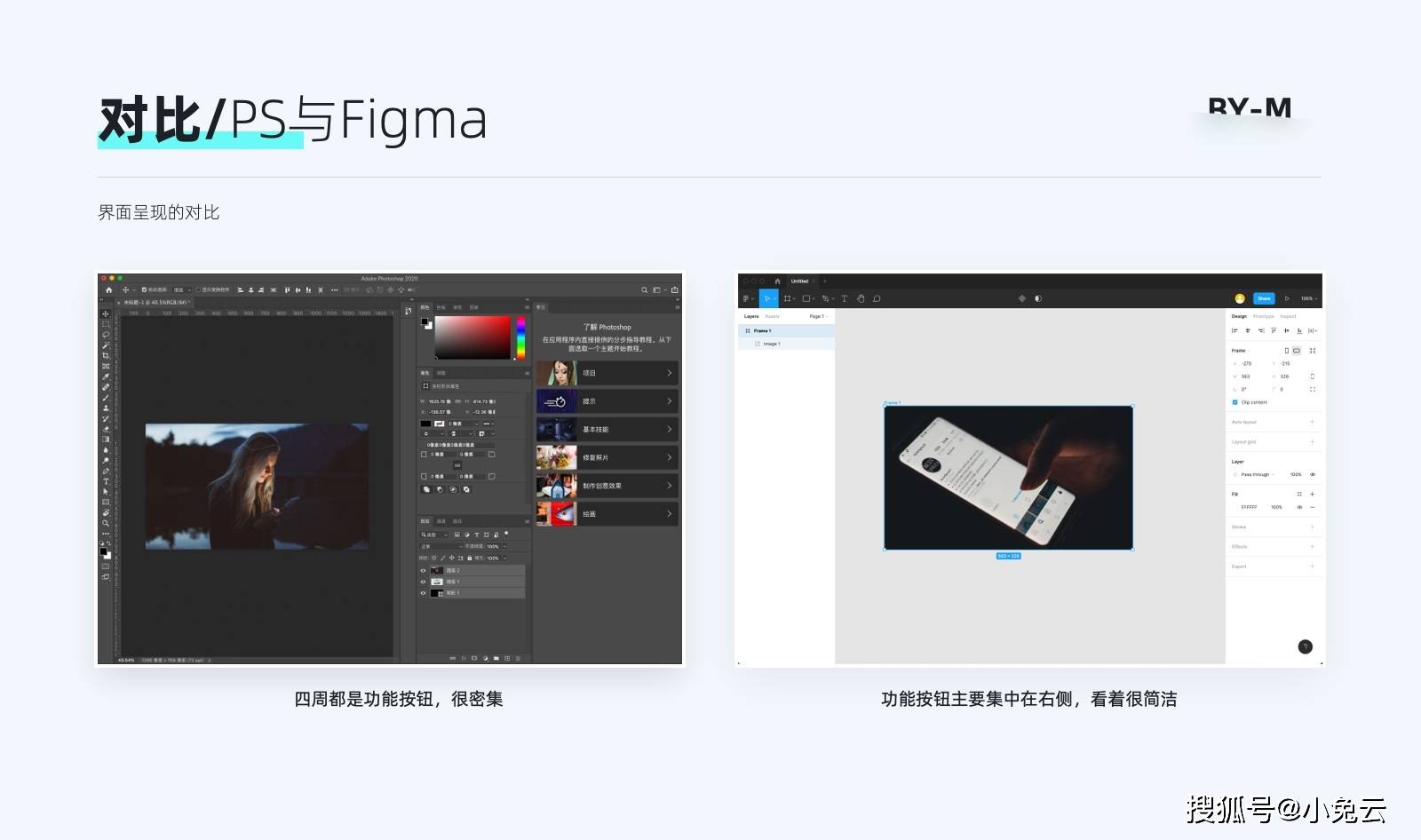Toggle Clip content checkbox in Figma
This screenshot has width=1421, height=840.
click(1234, 402)
